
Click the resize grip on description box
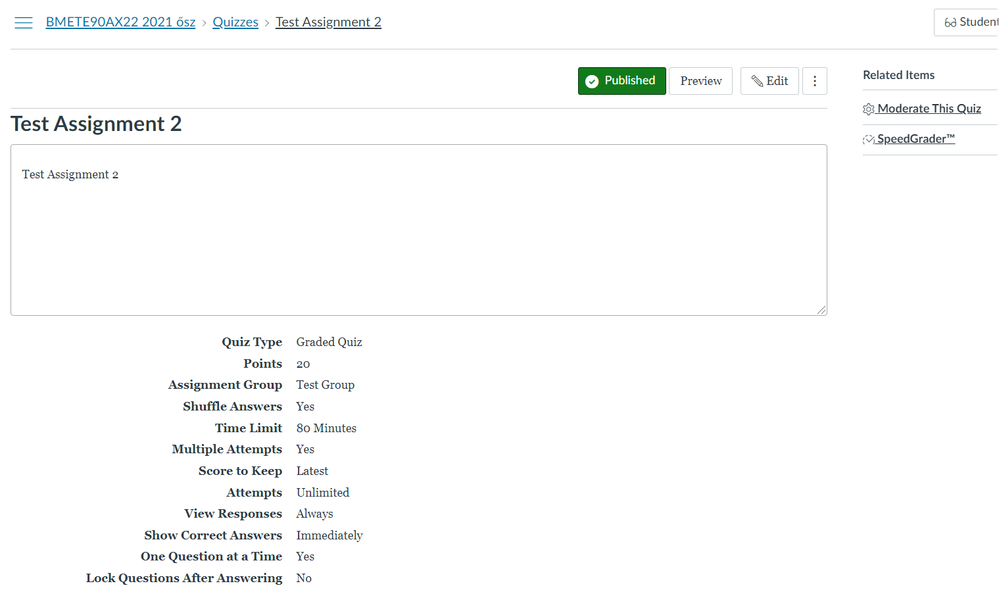click(821, 310)
